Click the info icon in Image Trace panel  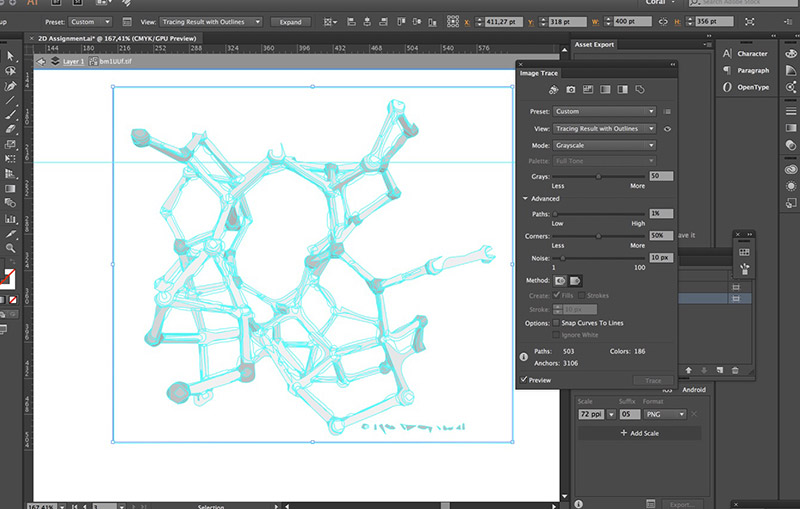click(523, 357)
